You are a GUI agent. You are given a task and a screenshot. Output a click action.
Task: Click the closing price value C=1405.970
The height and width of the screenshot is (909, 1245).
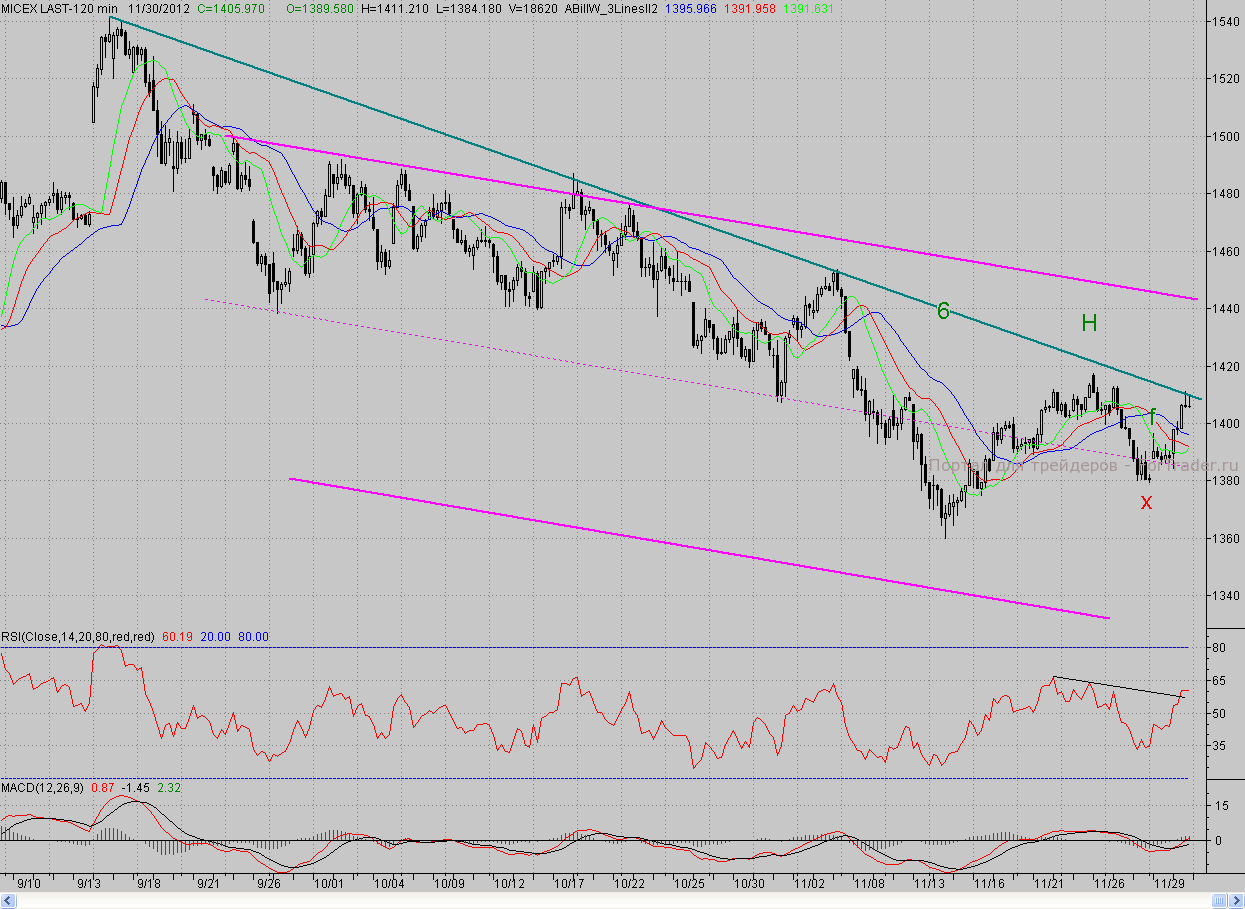coord(230,8)
